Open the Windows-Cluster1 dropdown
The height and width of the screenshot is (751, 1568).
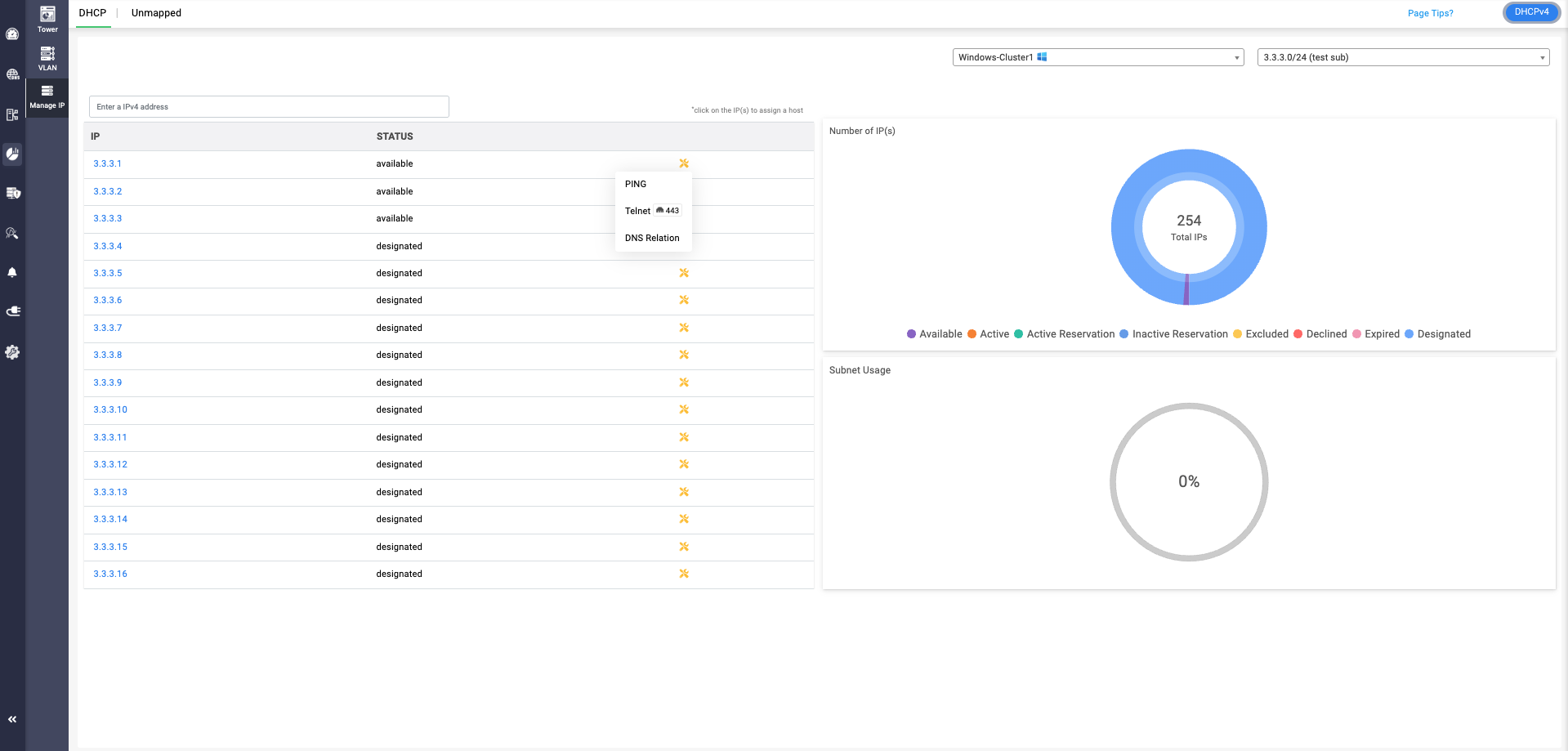1098,57
